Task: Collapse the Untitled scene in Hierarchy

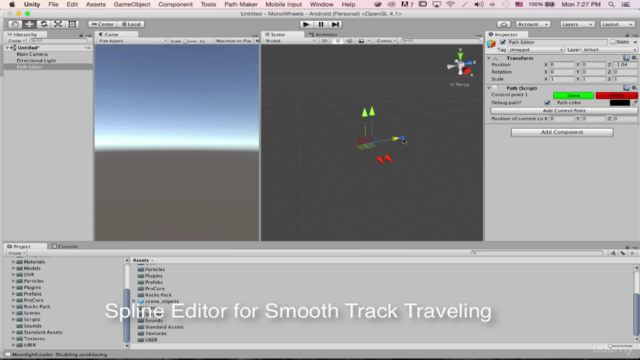Action: pyautogui.click(x=7, y=48)
